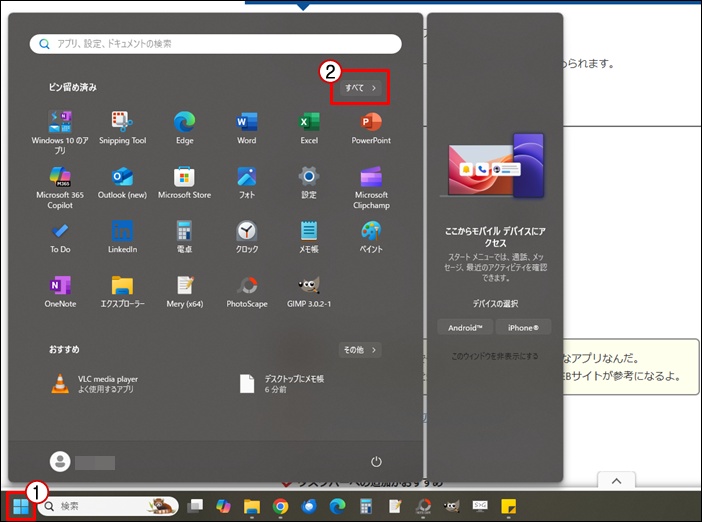Open PhotoScape pinned app

pyautogui.click(x=247, y=292)
